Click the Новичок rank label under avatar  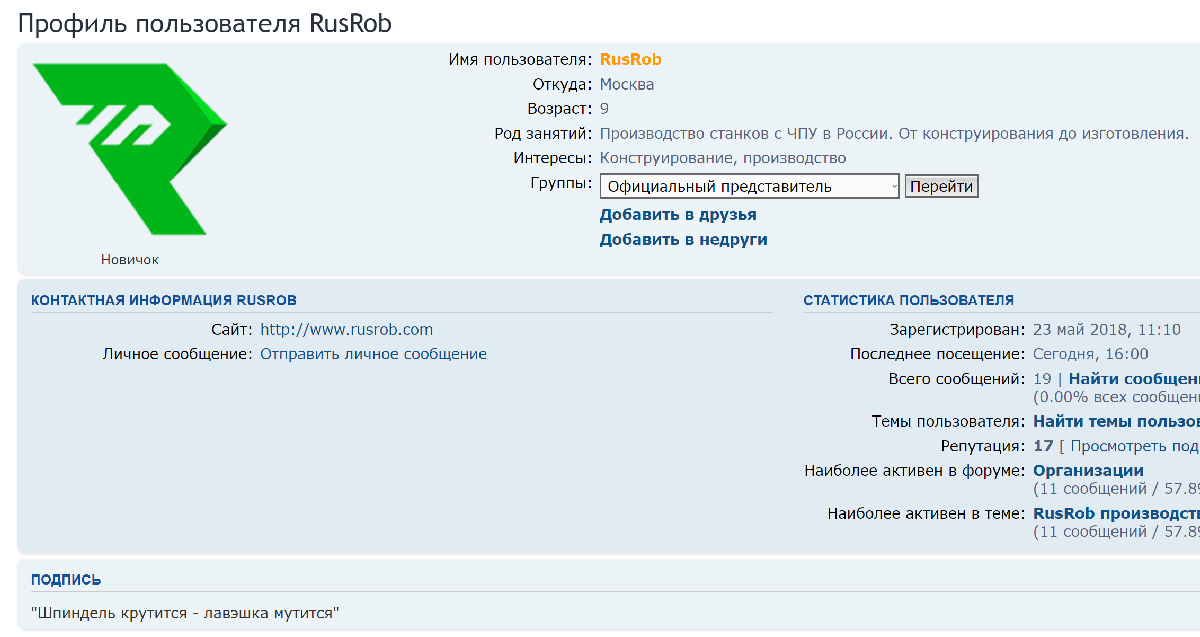130,260
